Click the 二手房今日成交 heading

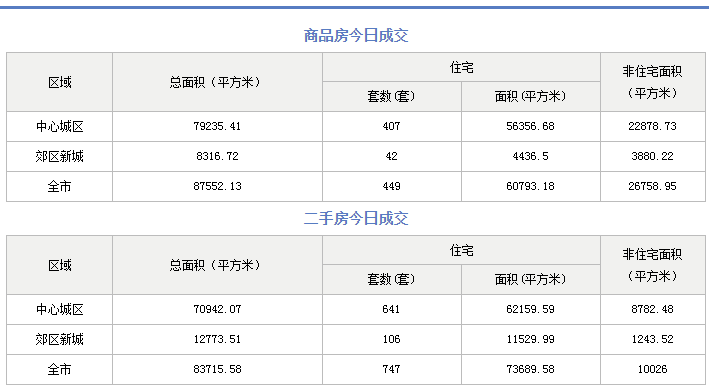click(x=356, y=218)
